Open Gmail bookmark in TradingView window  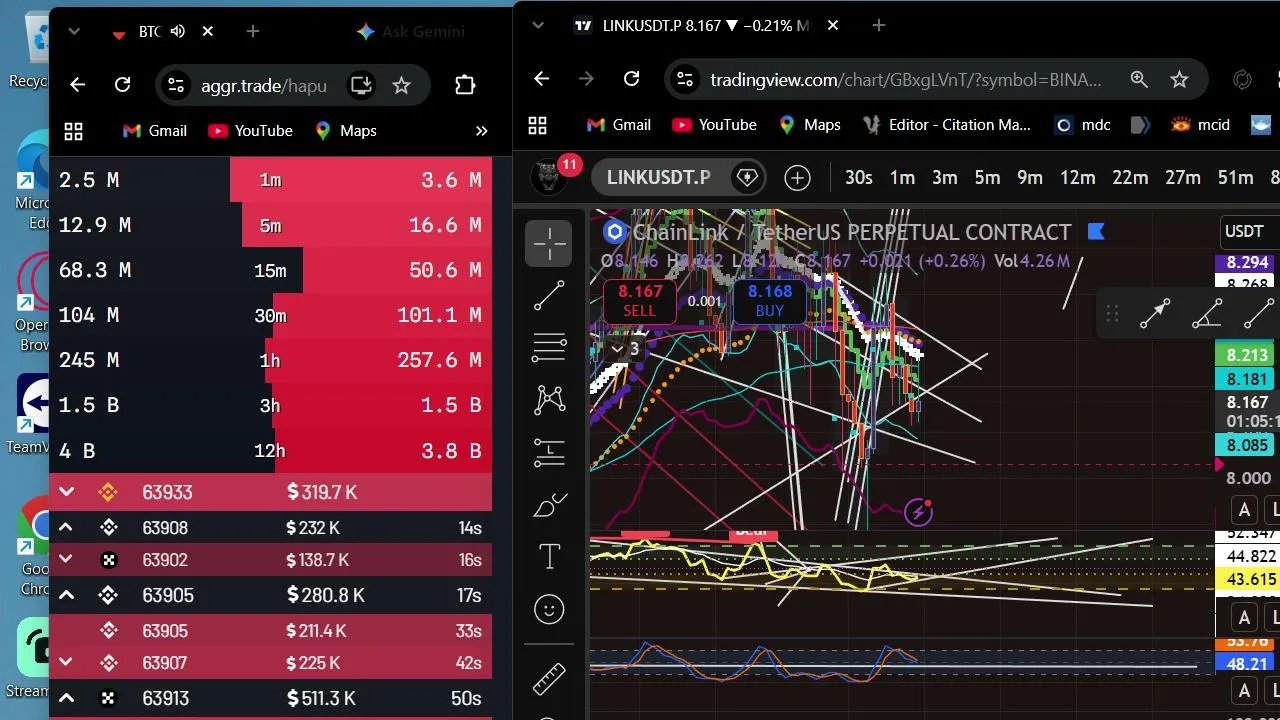click(x=618, y=125)
